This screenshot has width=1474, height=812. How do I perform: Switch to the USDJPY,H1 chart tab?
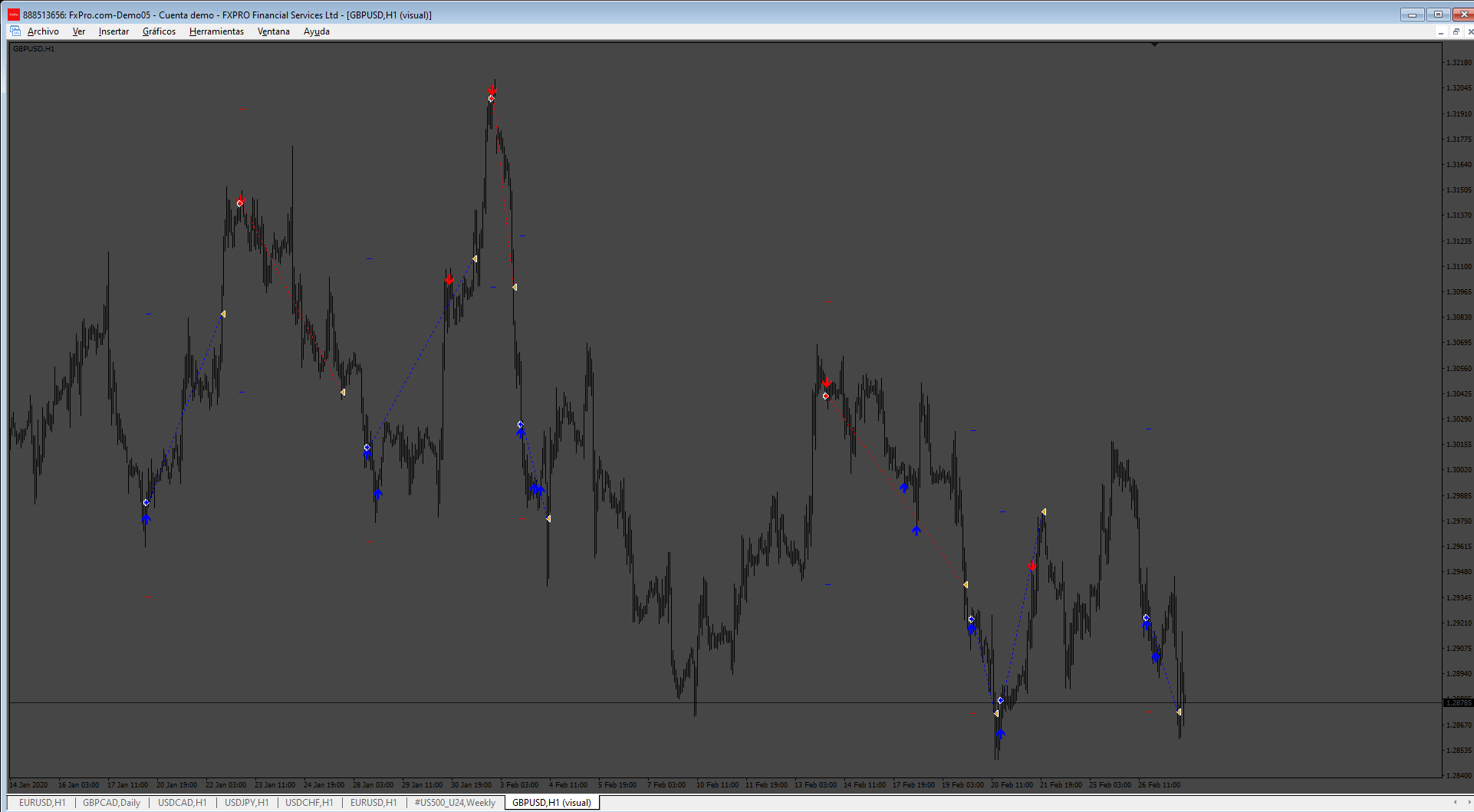[247, 803]
